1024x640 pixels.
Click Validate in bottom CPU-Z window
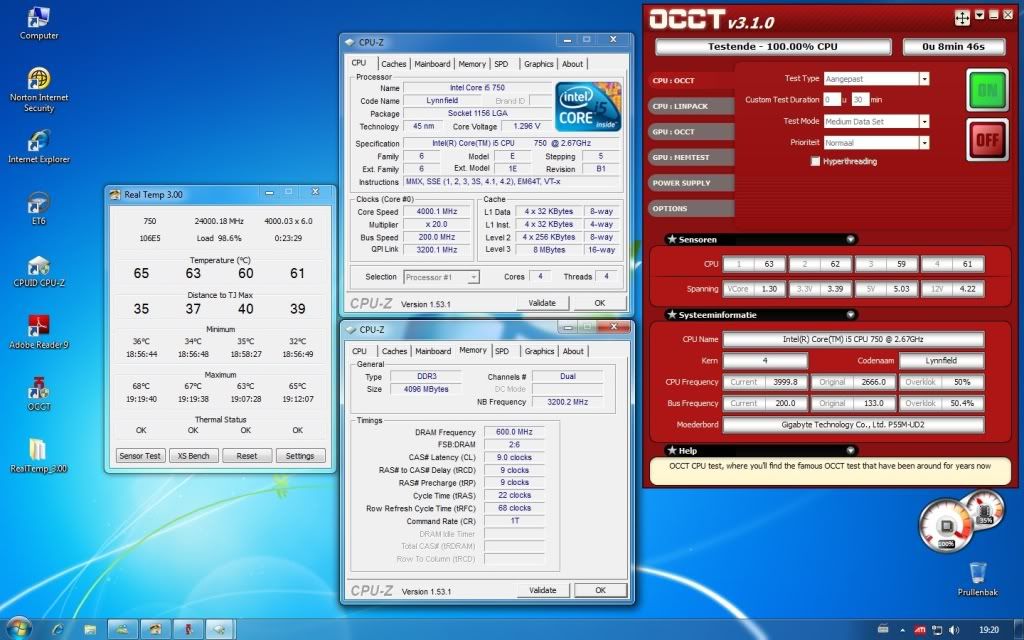(543, 590)
